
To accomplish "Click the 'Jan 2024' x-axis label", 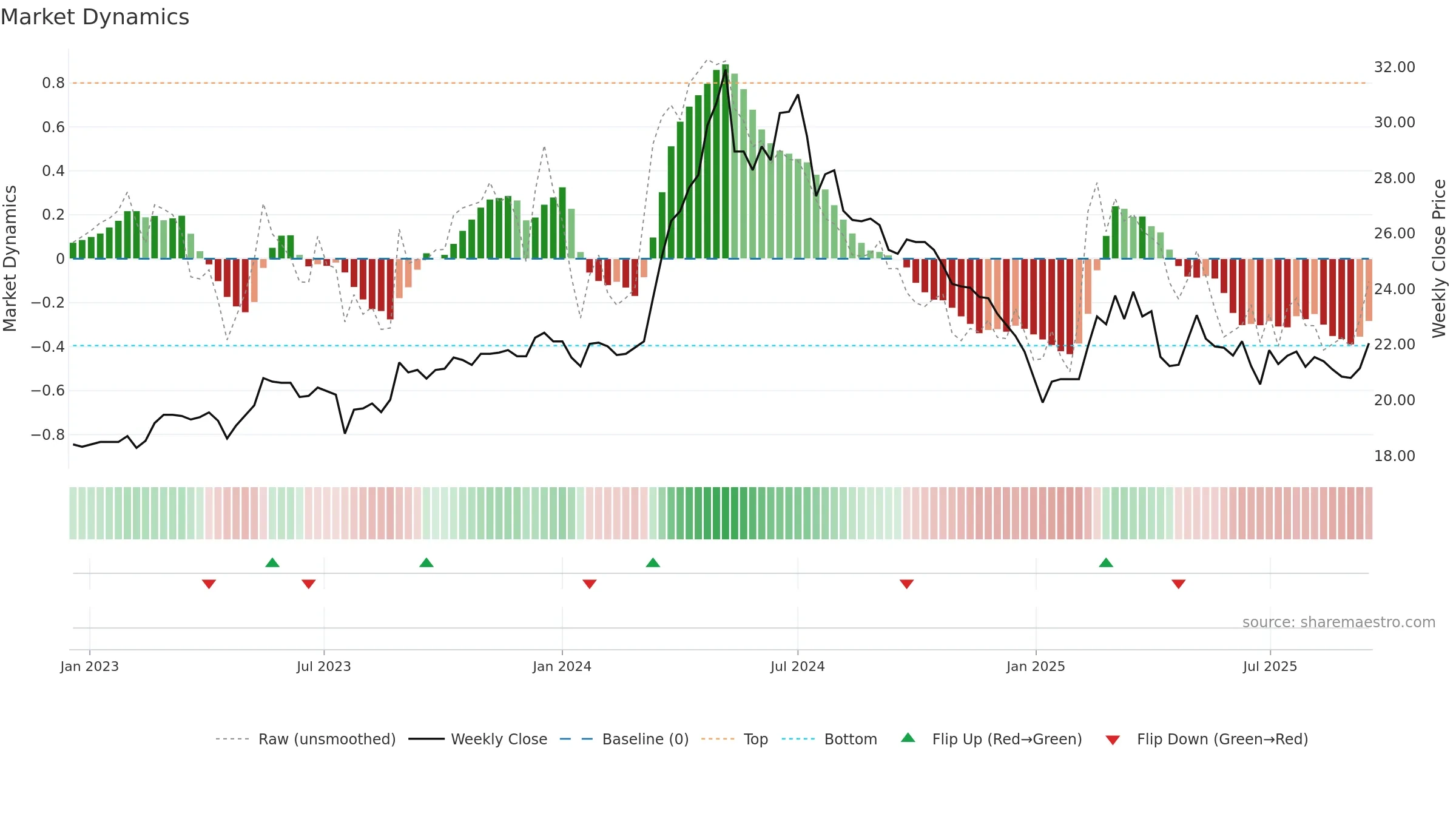I will click(x=562, y=666).
